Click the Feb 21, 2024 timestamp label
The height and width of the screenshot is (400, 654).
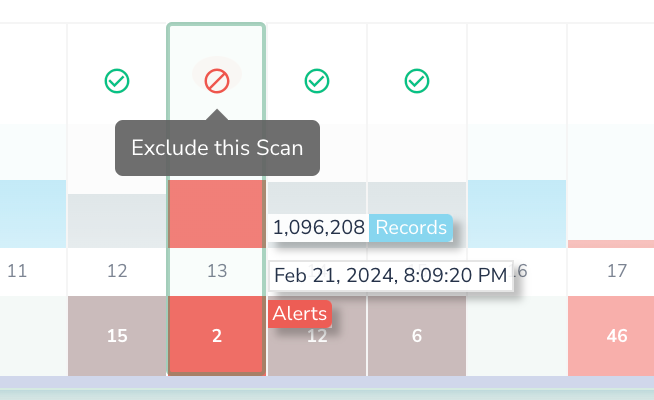click(x=390, y=275)
